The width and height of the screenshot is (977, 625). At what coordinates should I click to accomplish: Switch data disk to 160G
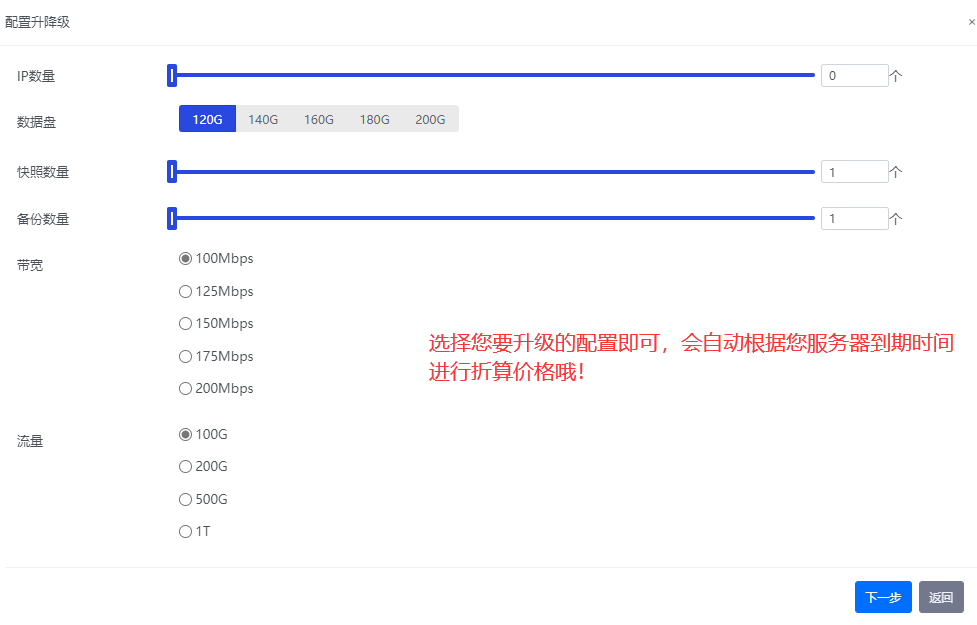[319, 119]
